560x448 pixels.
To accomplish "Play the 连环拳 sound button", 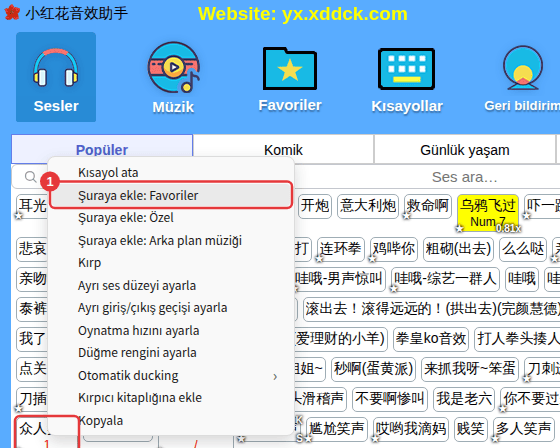I will 340,249.
